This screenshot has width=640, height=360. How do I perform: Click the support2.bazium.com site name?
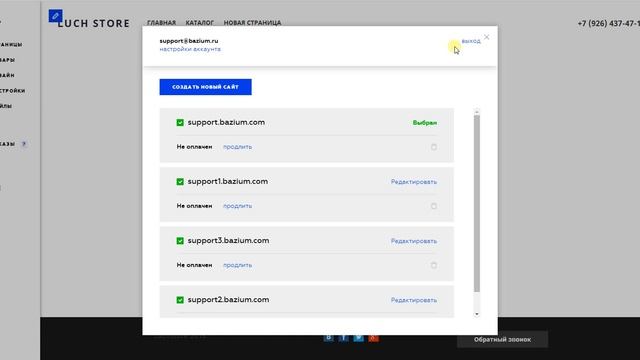[228, 300]
